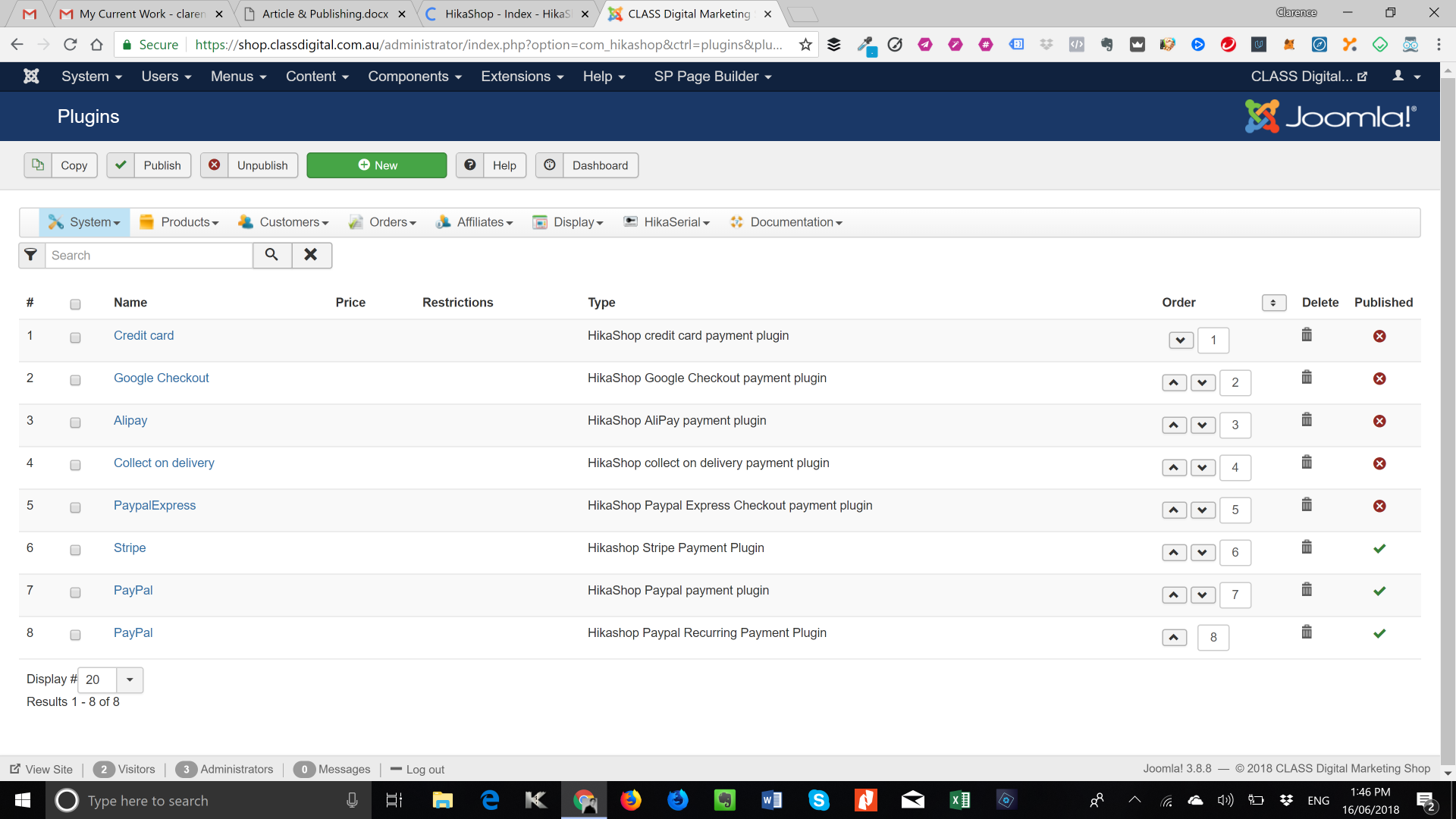Open the Collect on delivery link
The width and height of the screenshot is (1456, 819).
(x=164, y=463)
